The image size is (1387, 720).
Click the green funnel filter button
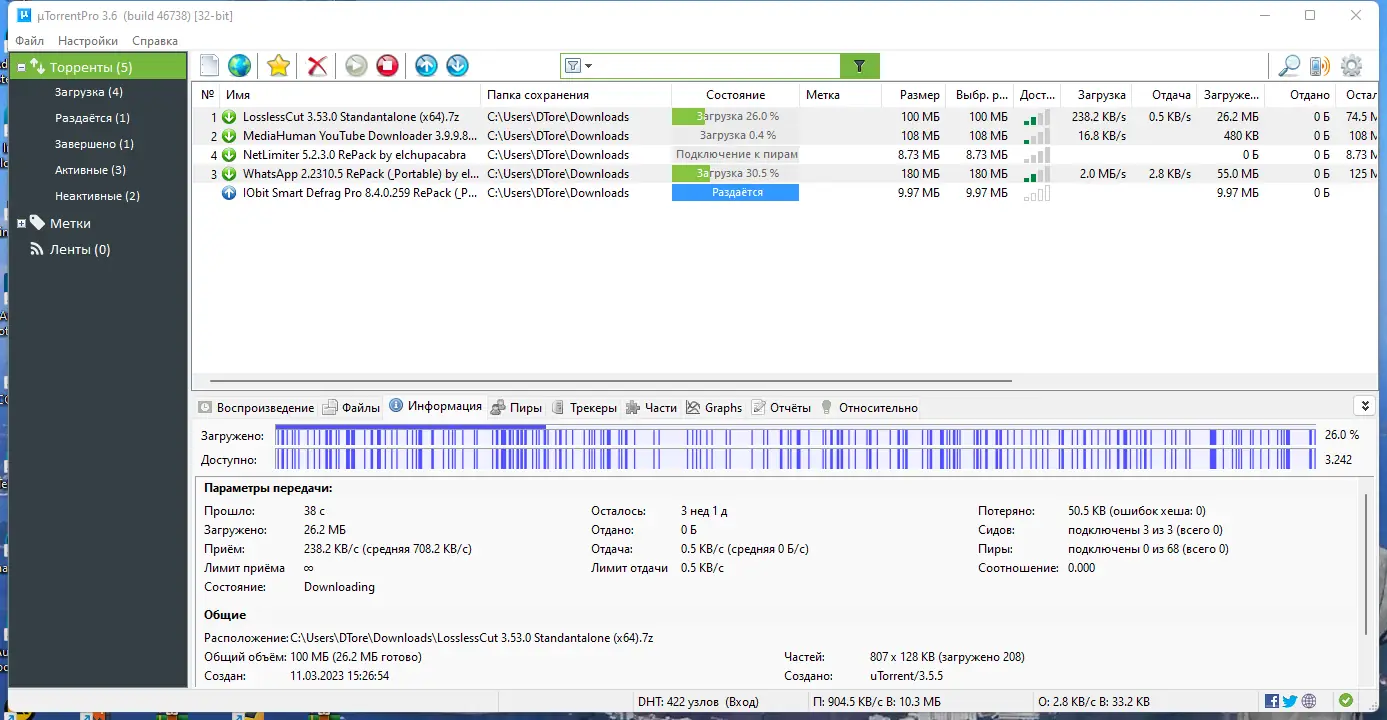[x=860, y=66]
